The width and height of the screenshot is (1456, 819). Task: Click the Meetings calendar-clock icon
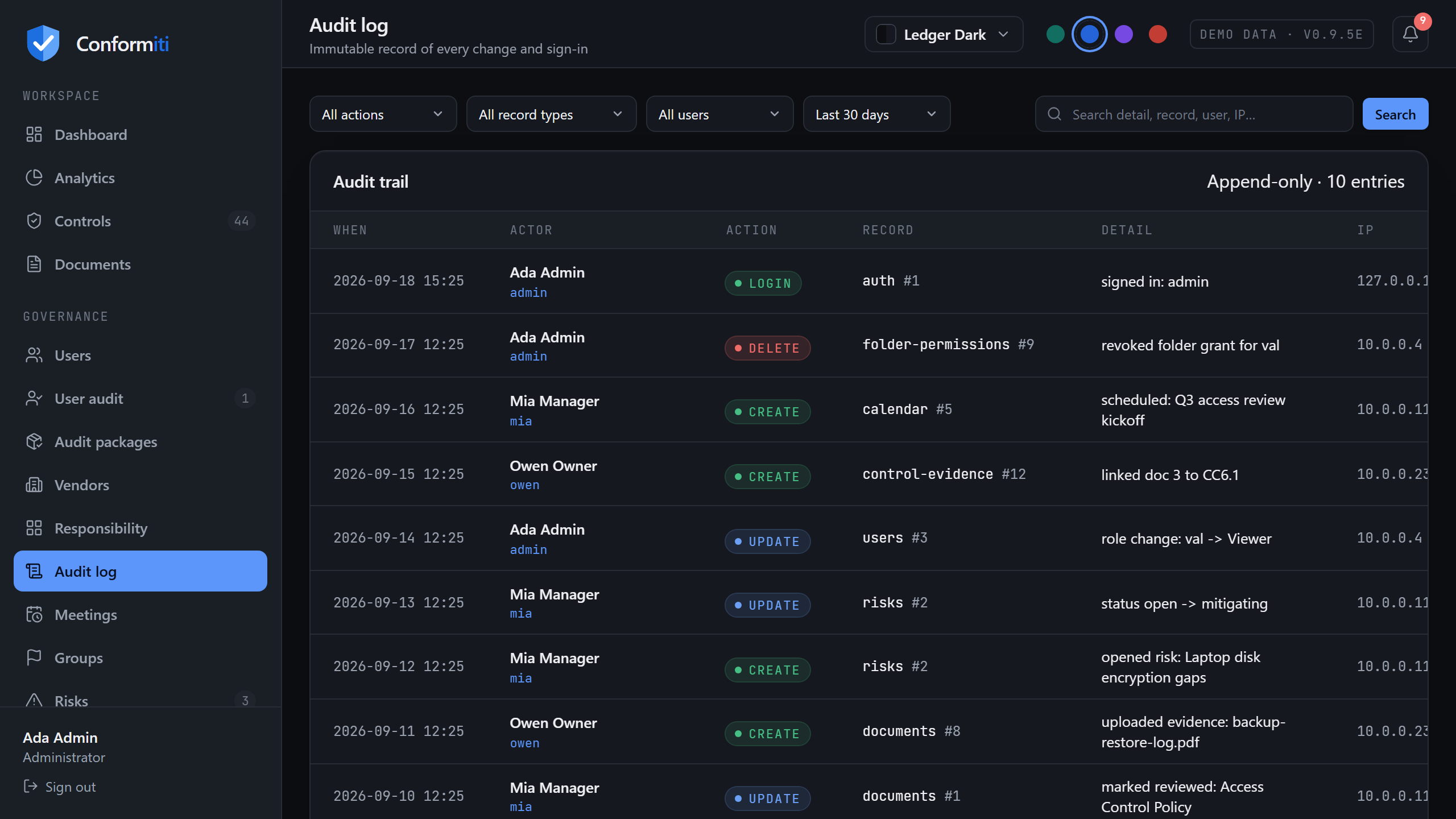click(x=34, y=614)
